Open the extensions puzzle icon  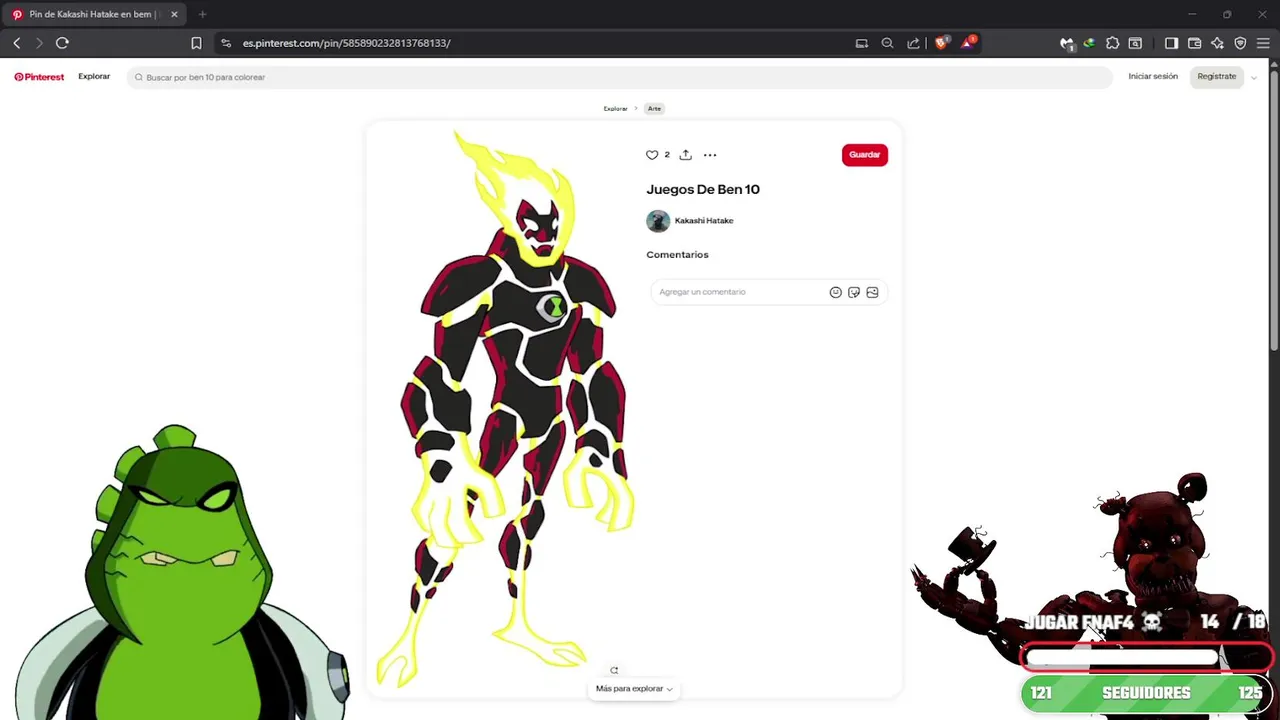point(1112,43)
